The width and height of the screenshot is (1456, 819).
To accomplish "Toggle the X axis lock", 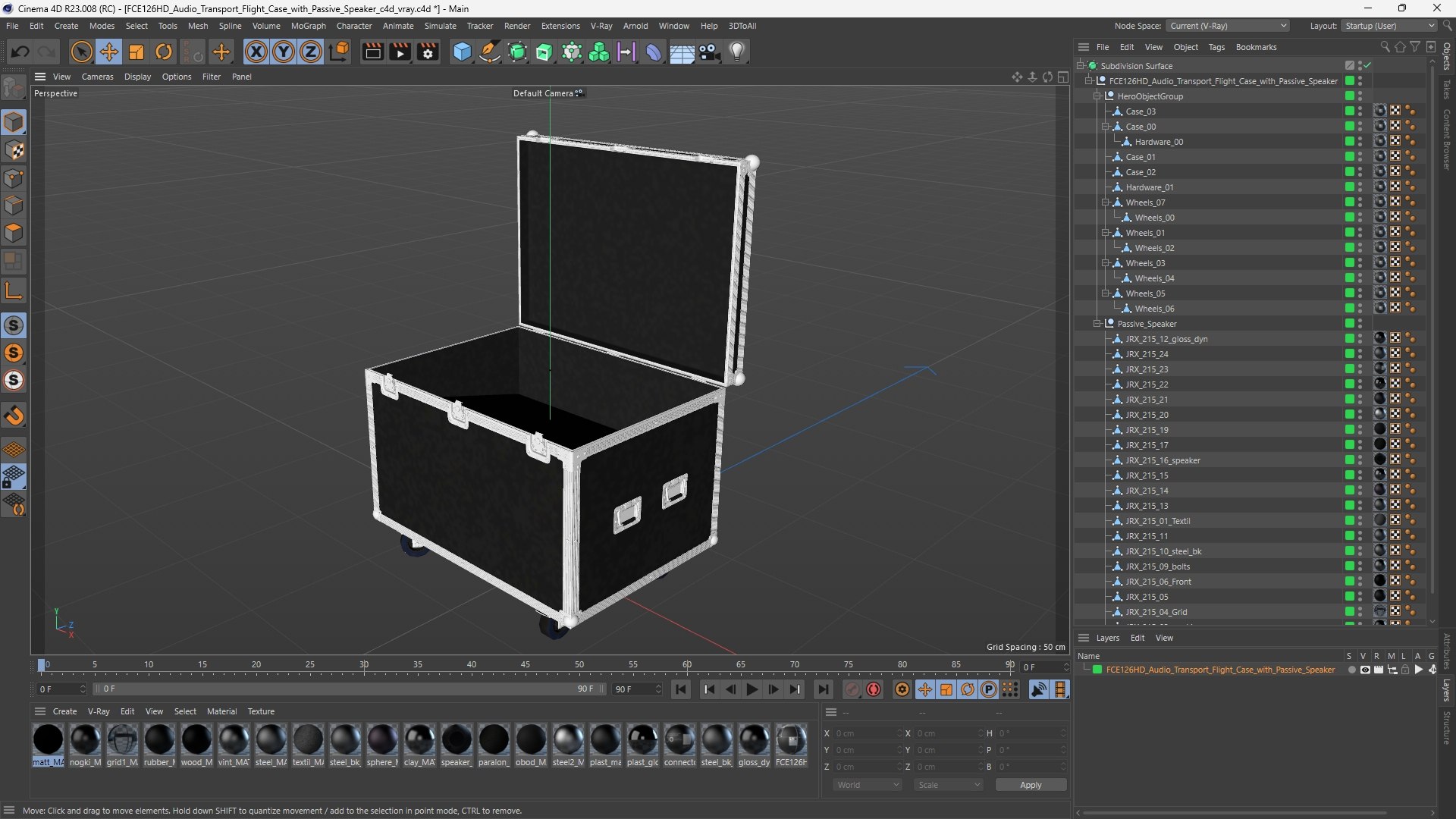I will (x=256, y=52).
